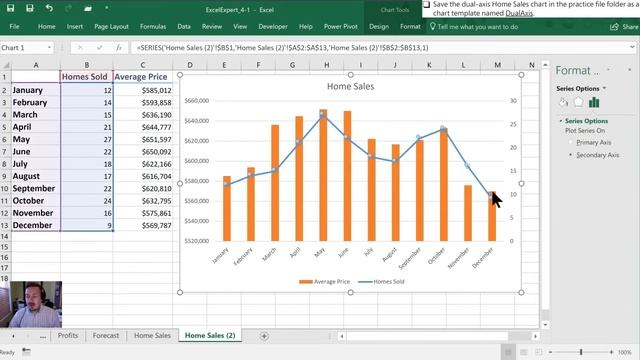
Task: Close the Format pane
Action: [x=629, y=70]
